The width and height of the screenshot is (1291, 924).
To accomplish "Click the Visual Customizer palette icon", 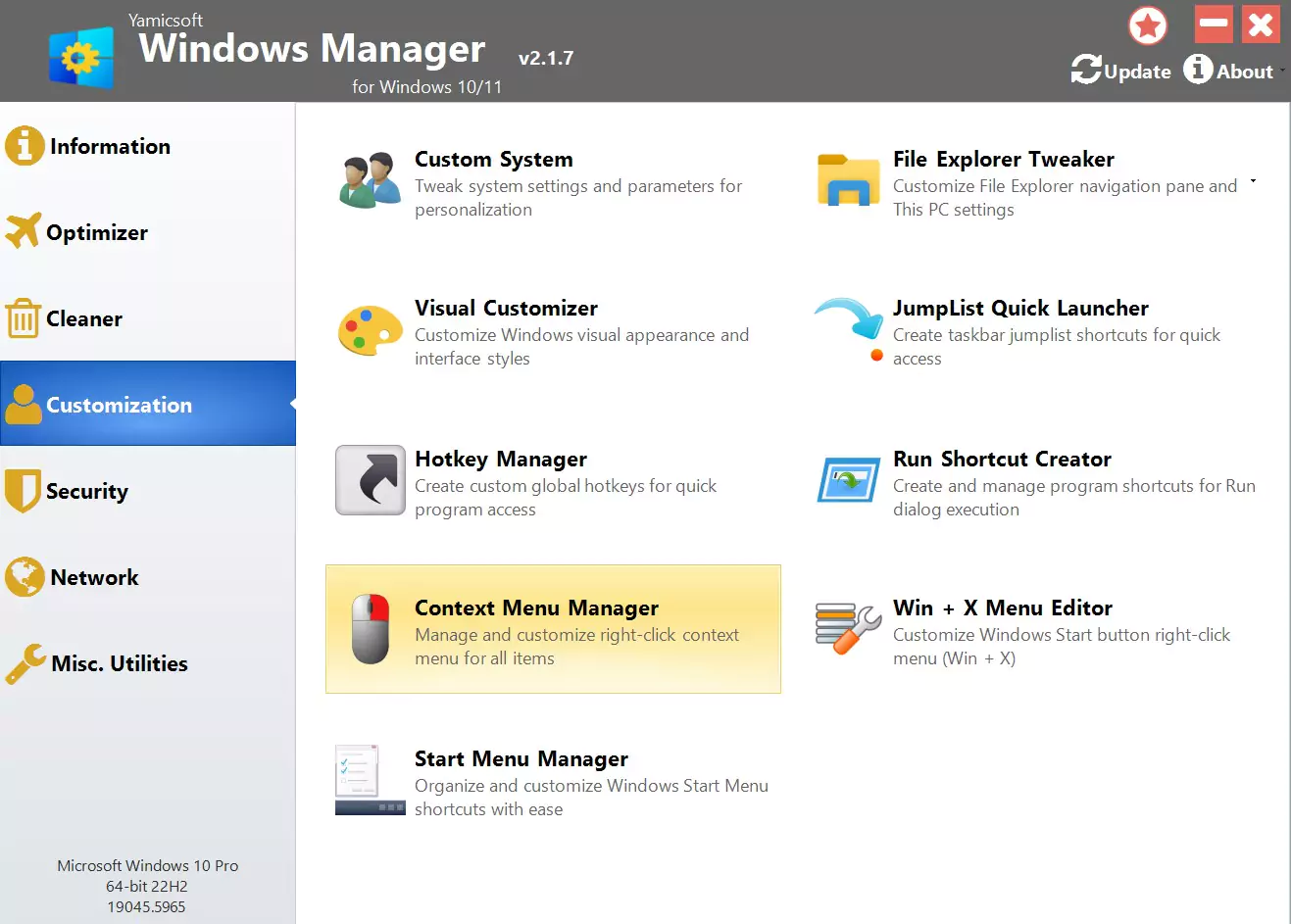I will tap(370, 330).
